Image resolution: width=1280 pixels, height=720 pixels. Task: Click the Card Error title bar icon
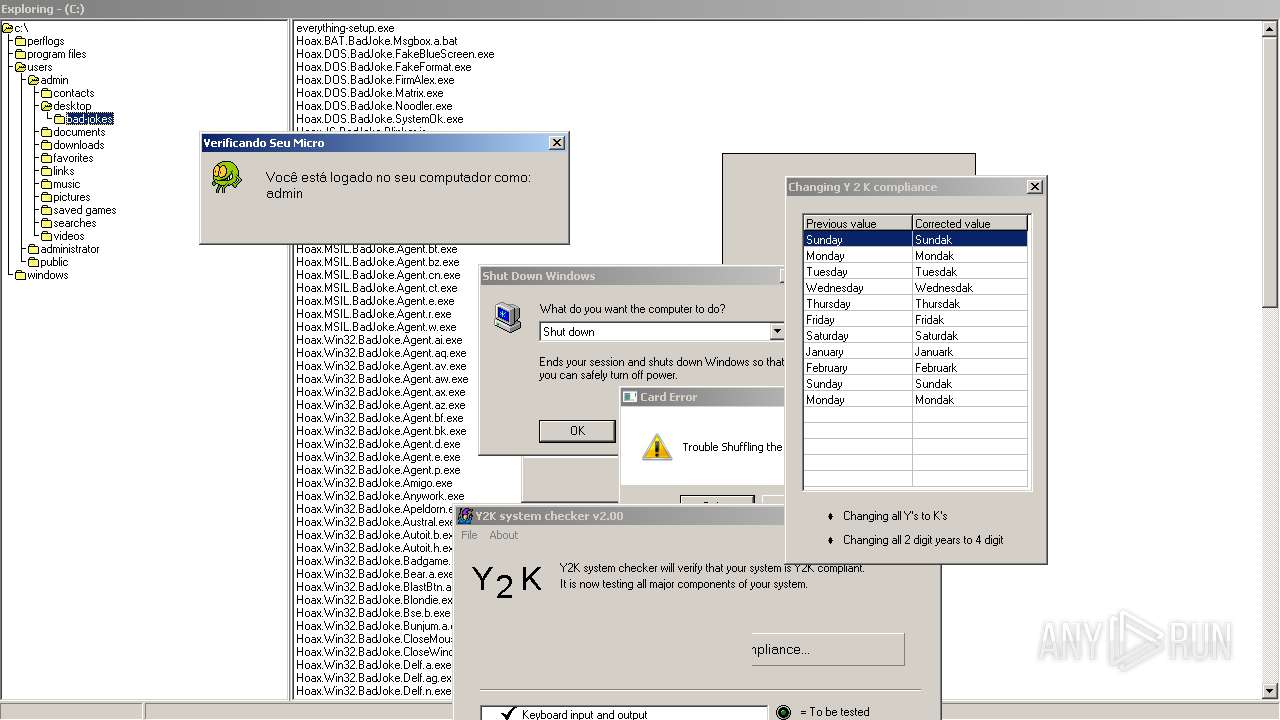[630, 397]
